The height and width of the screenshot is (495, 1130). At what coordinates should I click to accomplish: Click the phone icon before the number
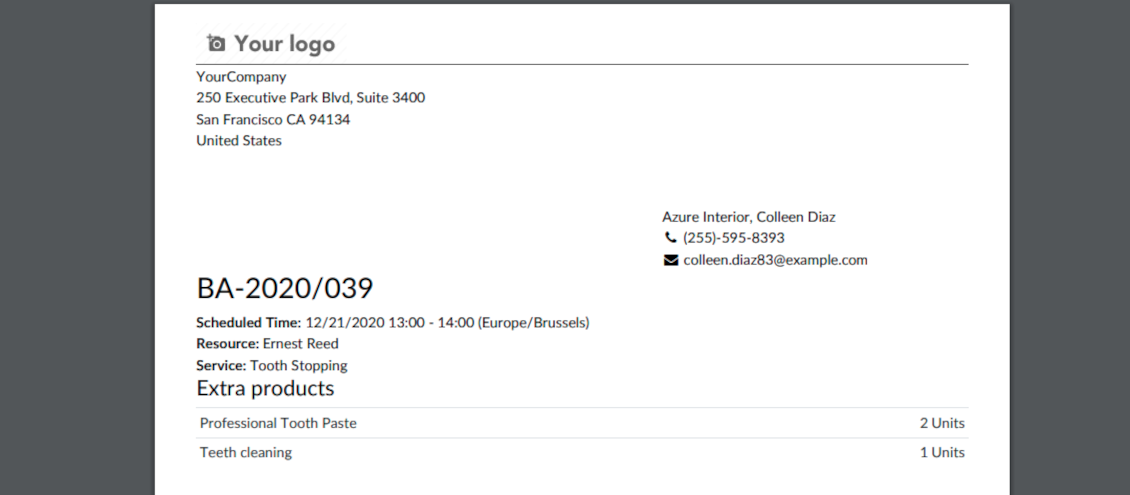[670, 238]
